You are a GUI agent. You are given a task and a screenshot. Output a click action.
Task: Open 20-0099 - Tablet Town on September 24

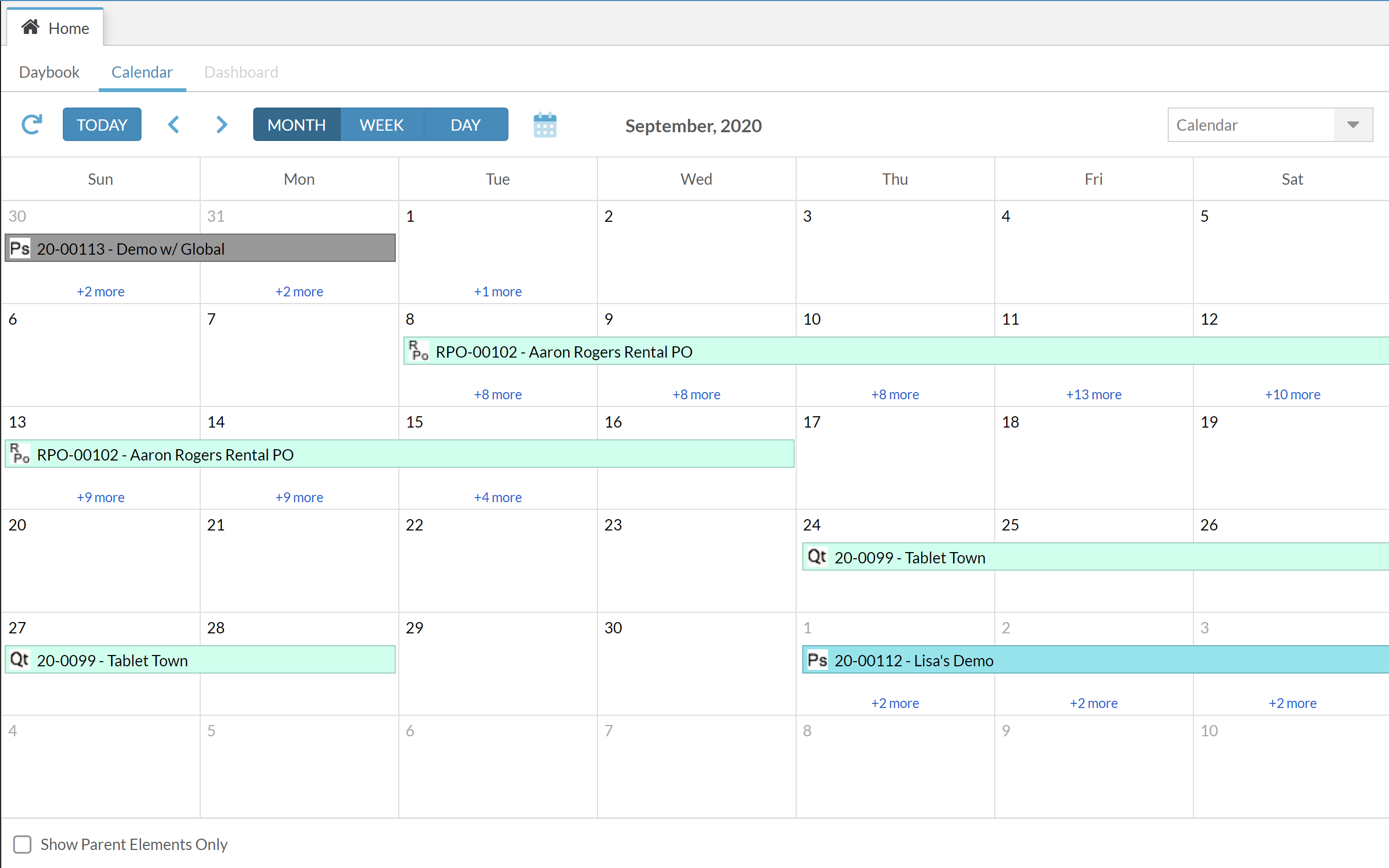[1096, 556]
